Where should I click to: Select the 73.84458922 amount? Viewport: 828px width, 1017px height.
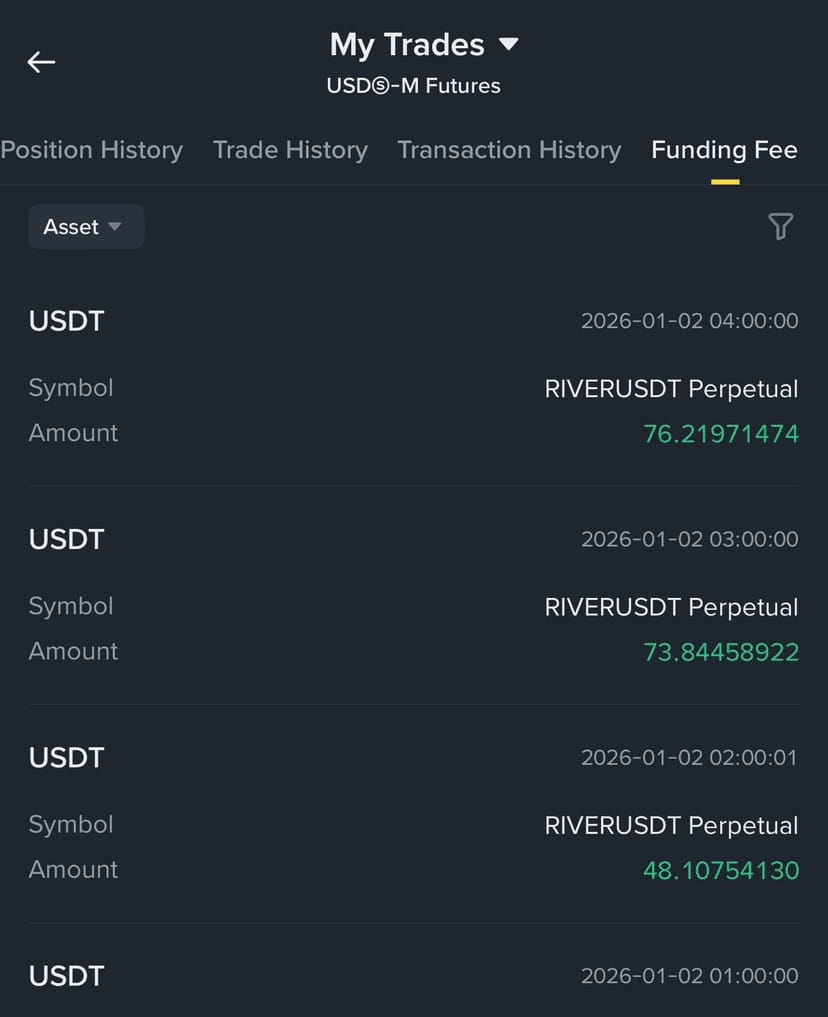pos(720,652)
